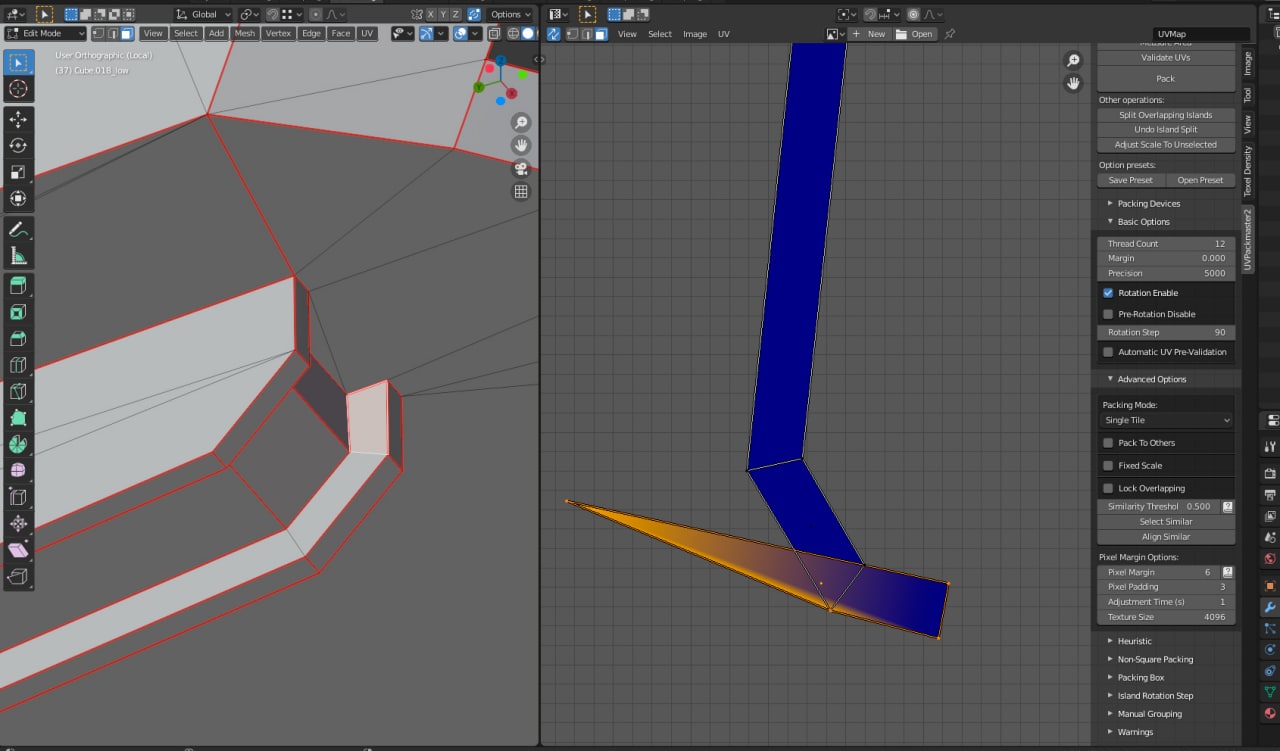Open the Vertex menu
Viewport: 1280px width, 751px height.
click(278, 33)
